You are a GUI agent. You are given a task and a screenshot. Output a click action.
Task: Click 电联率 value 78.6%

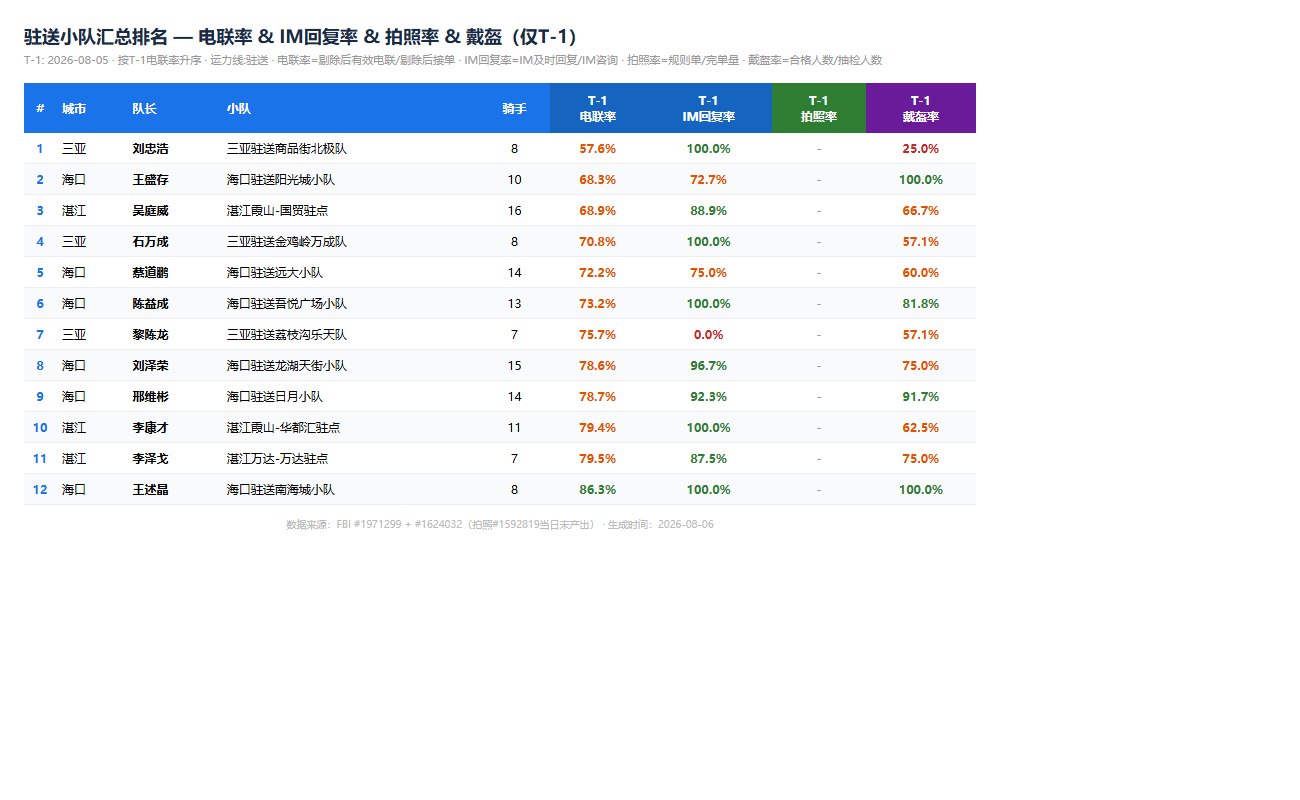point(598,366)
